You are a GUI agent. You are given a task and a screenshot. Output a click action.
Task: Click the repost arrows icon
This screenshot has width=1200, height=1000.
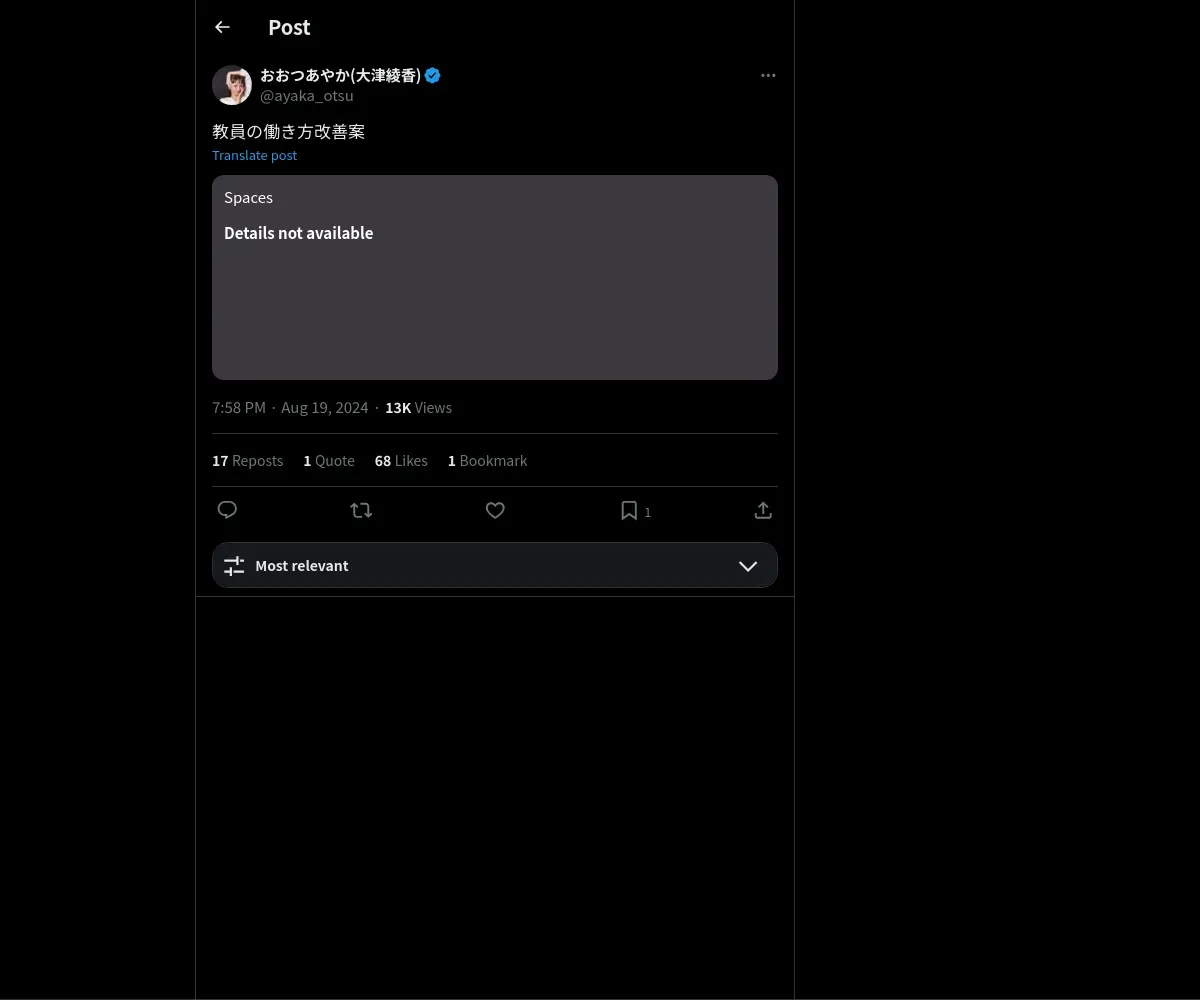(x=361, y=511)
